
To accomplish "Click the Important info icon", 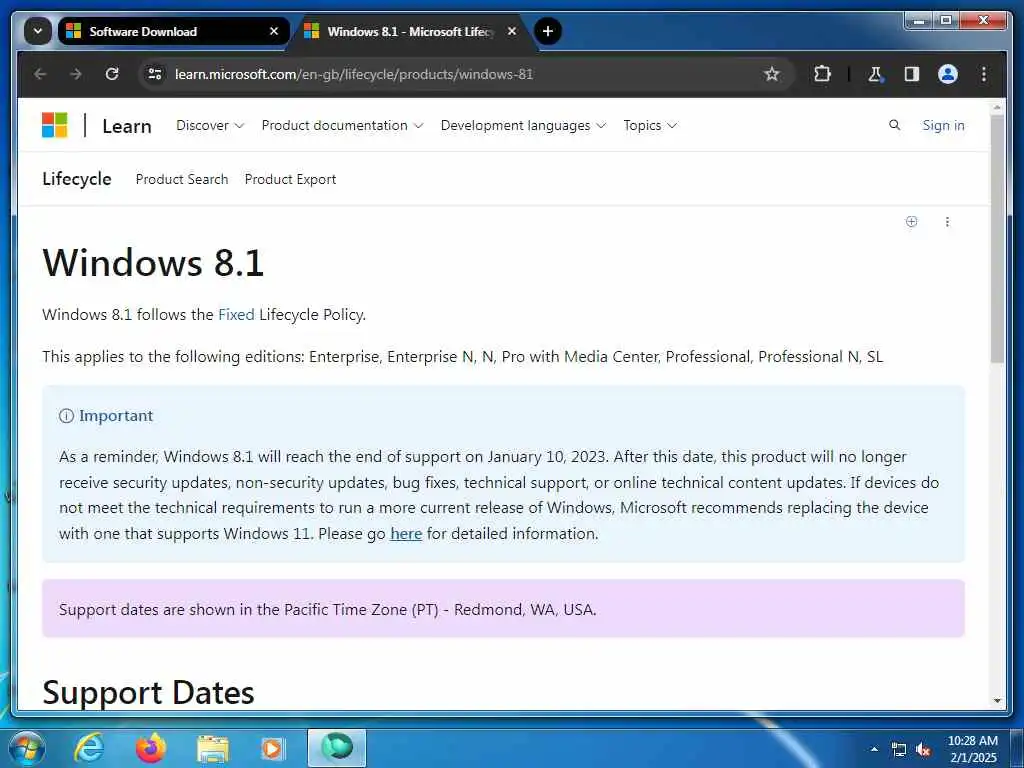I will 66,416.
